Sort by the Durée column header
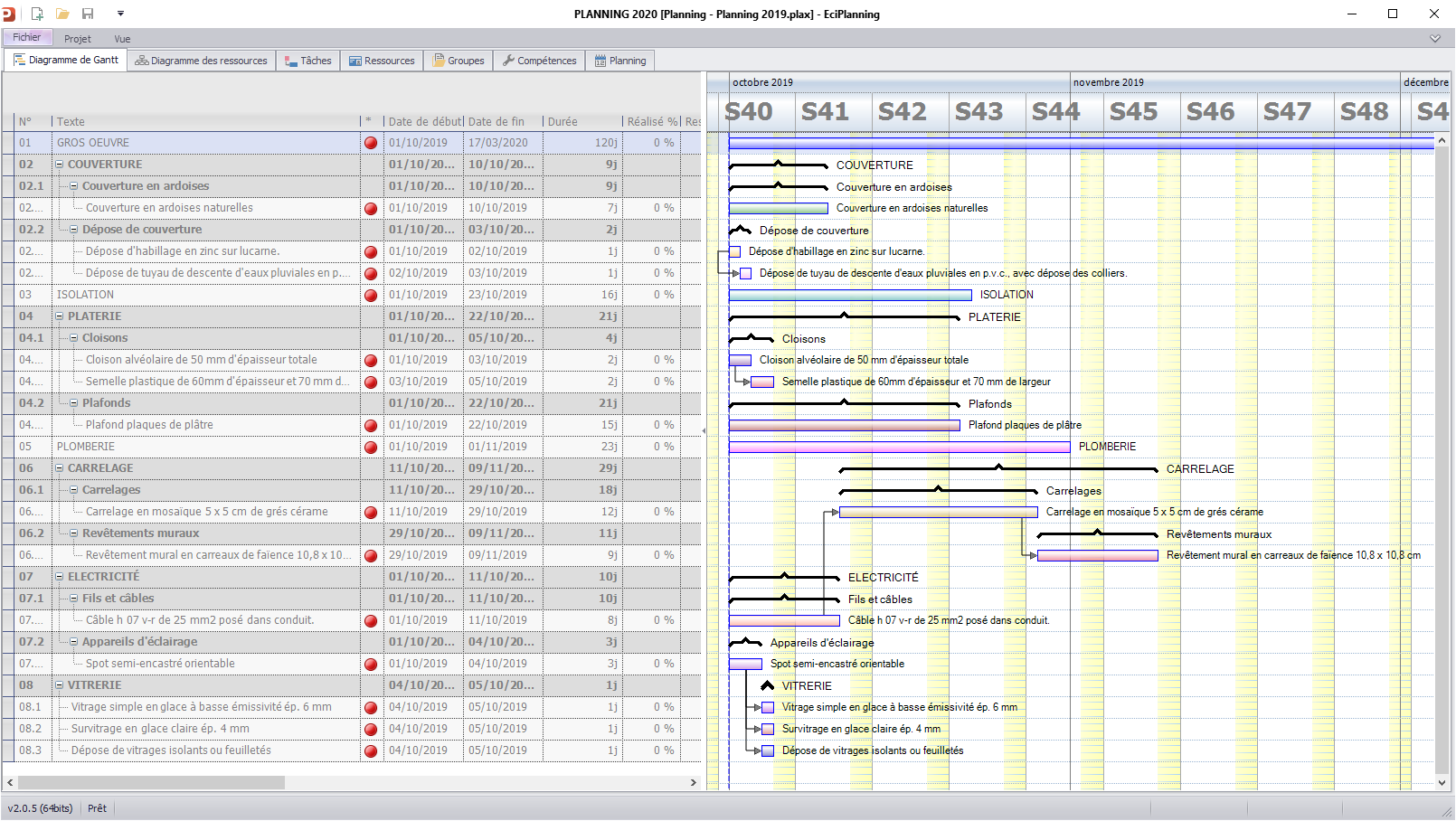1456x821 pixels. click(582, 121)
